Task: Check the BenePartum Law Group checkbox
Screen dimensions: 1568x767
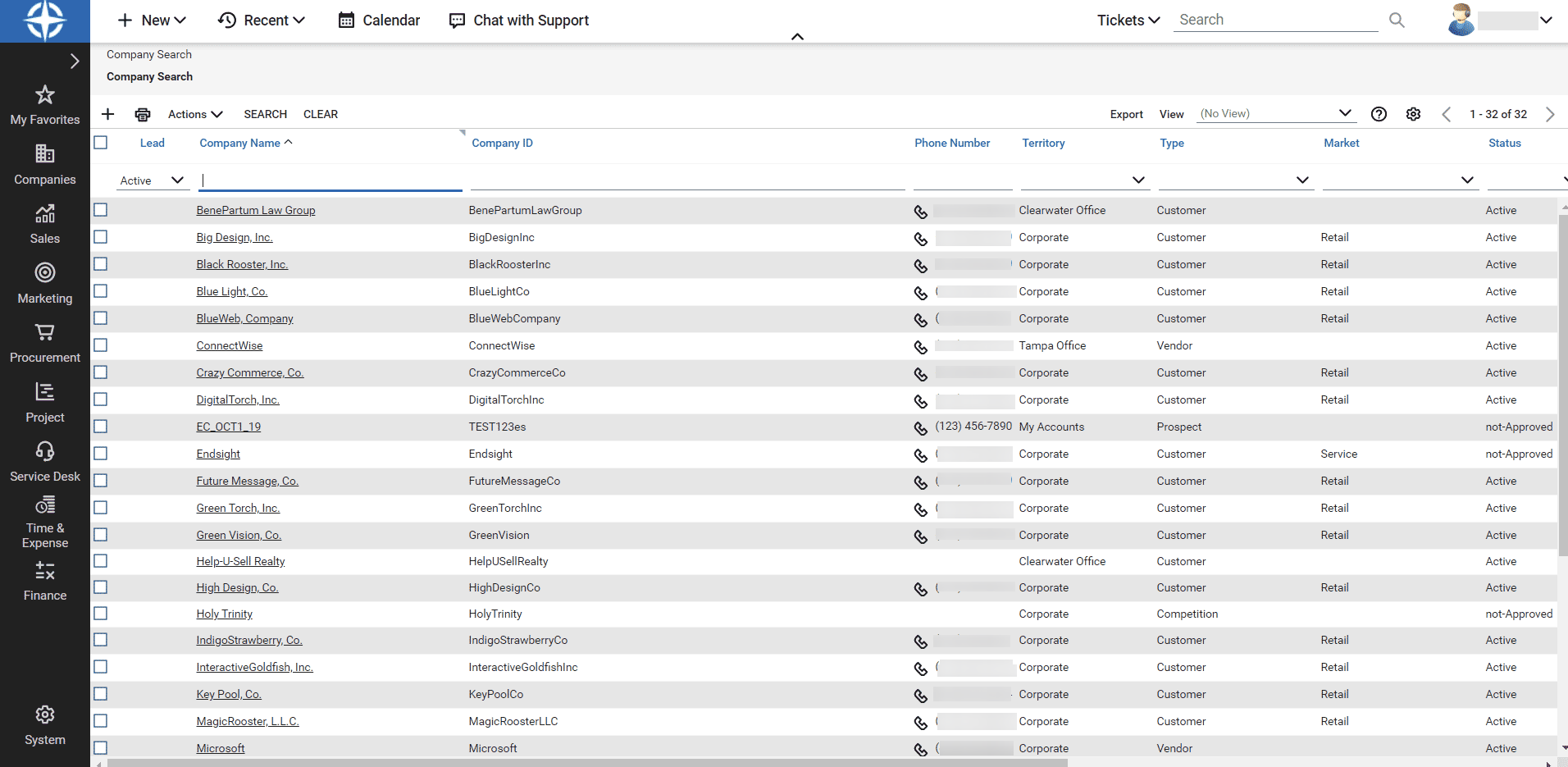Action: coord(100,210)
